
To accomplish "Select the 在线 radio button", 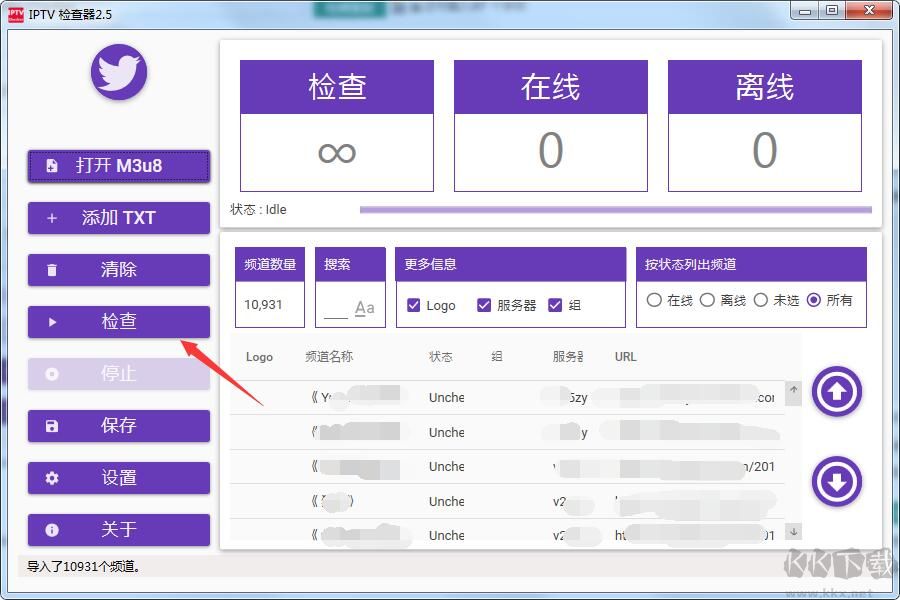I will click(x=654, y=297).
